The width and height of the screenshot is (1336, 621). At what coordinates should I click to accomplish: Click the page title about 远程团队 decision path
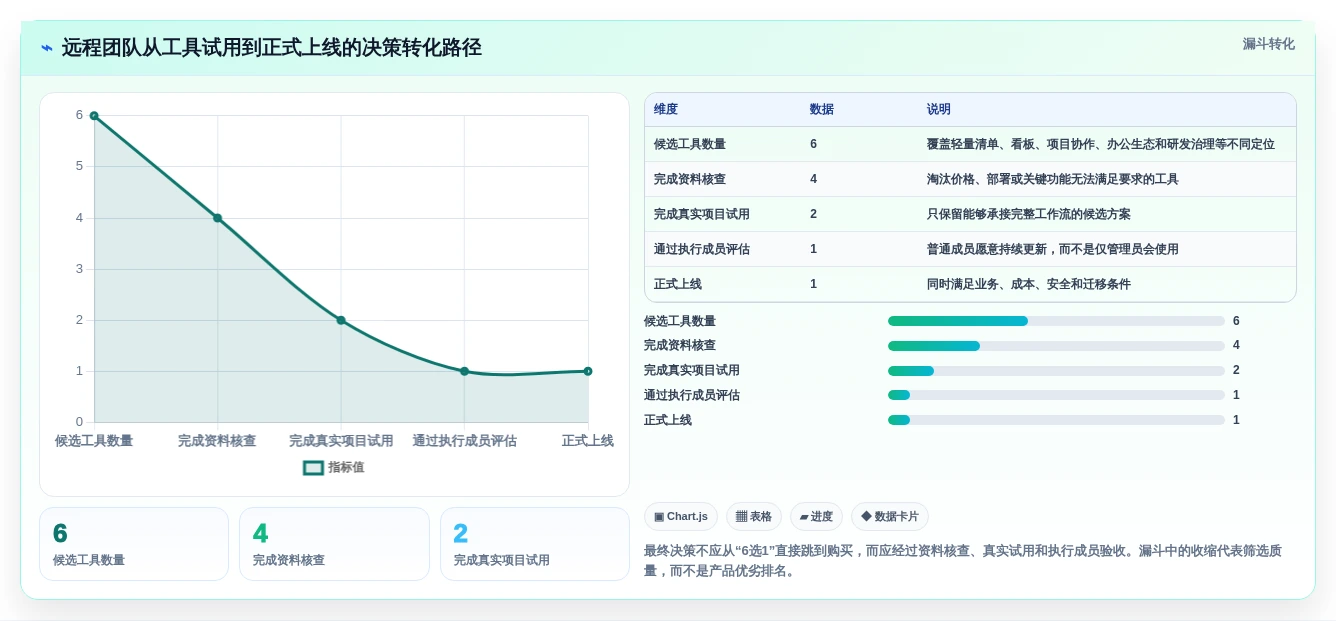(x=272, y=48)
